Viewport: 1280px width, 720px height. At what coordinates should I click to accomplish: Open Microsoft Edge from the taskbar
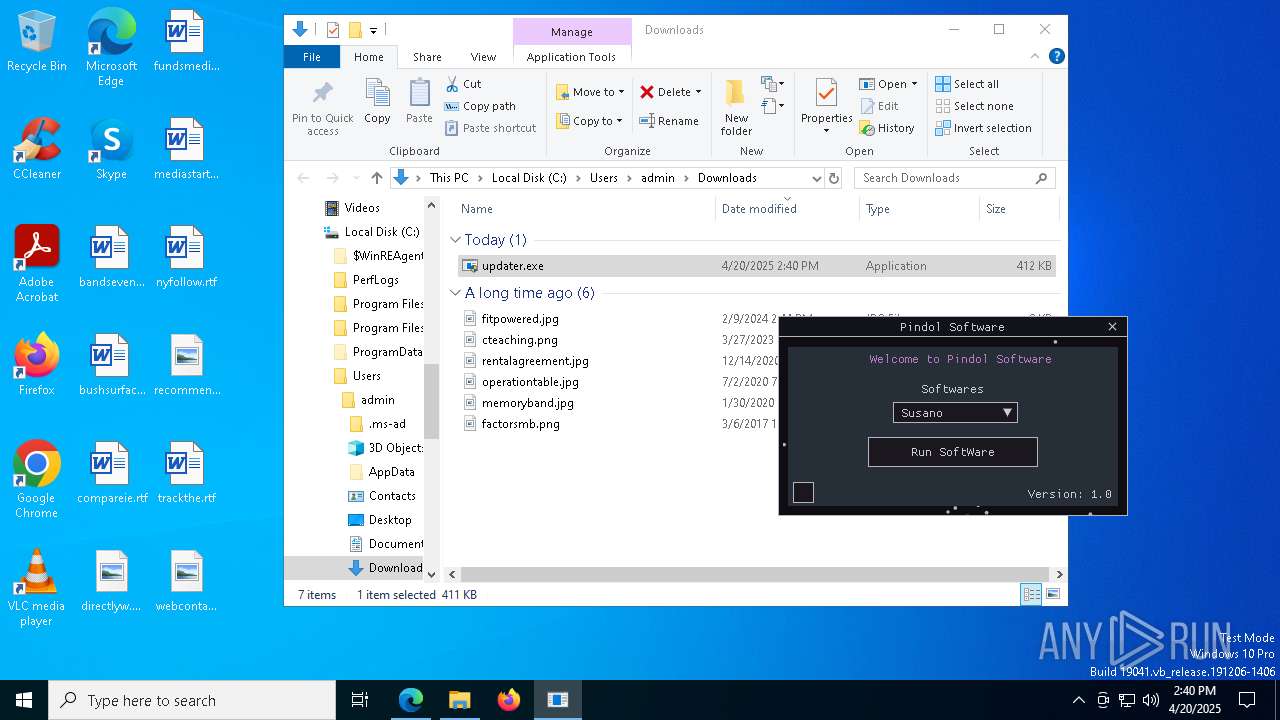(x=411, y=700)
